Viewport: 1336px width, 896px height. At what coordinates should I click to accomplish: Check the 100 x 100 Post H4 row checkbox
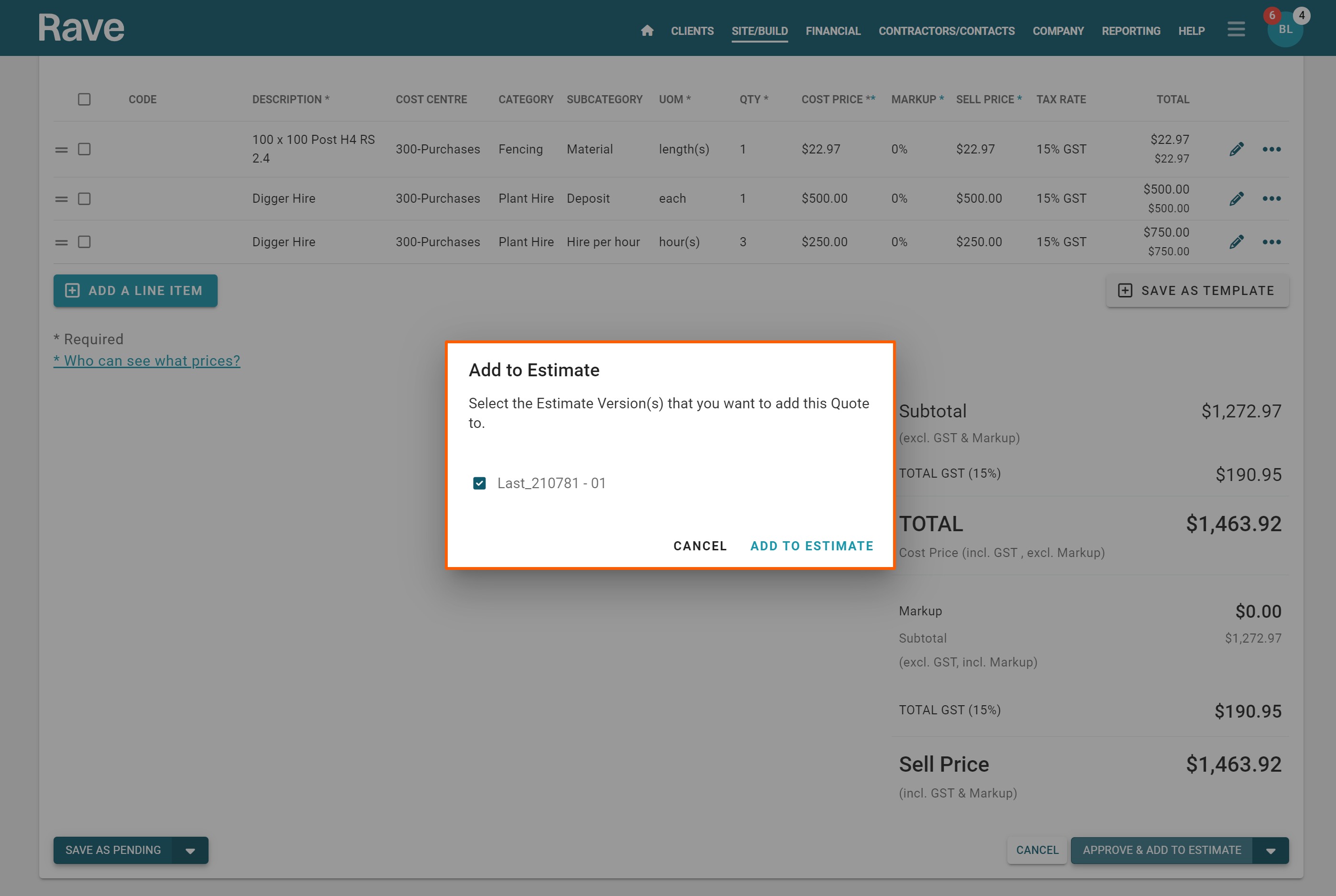84,149
